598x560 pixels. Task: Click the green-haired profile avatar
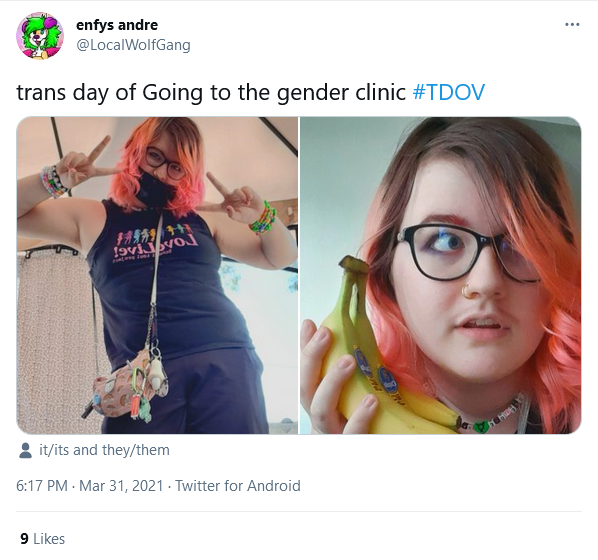pos(40,35)
